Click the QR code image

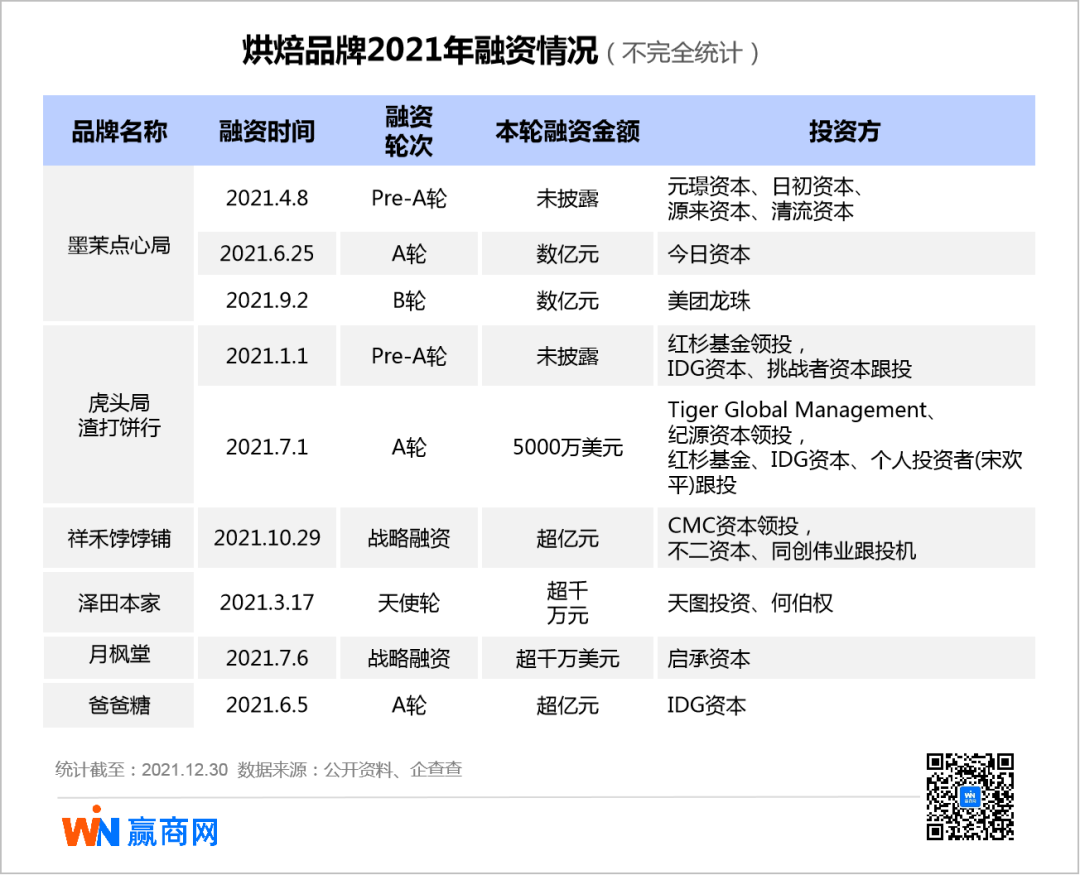coord(969,796)
